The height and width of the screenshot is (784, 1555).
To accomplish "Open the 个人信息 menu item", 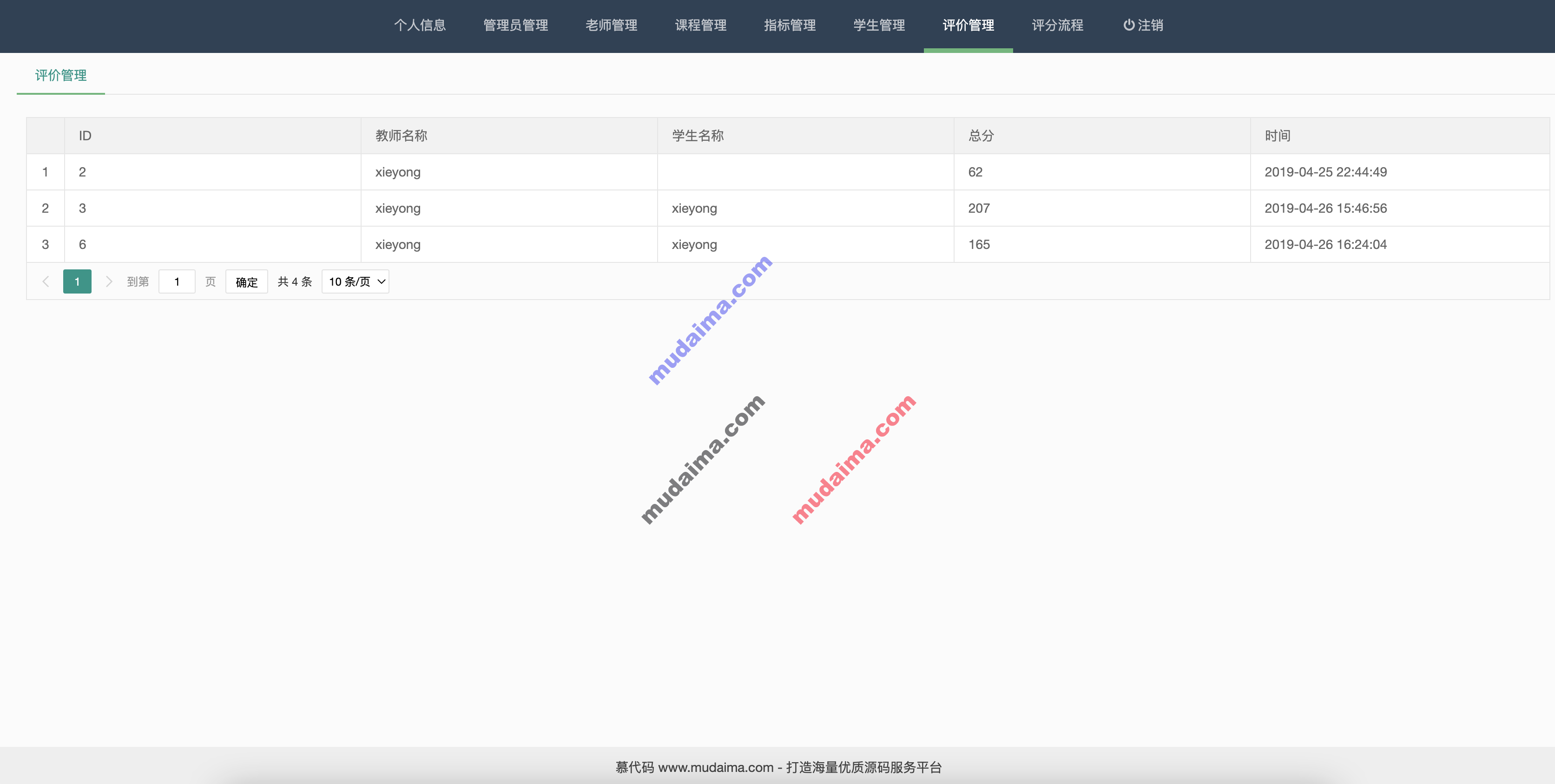I will [420, 26].
